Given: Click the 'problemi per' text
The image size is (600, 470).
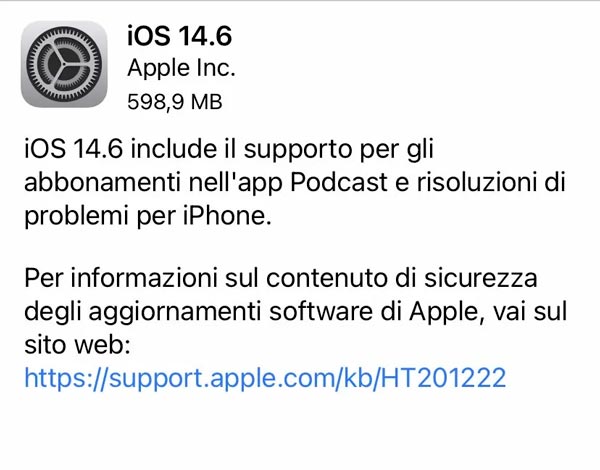Looking at the screenshot, I should coord(101,217).
